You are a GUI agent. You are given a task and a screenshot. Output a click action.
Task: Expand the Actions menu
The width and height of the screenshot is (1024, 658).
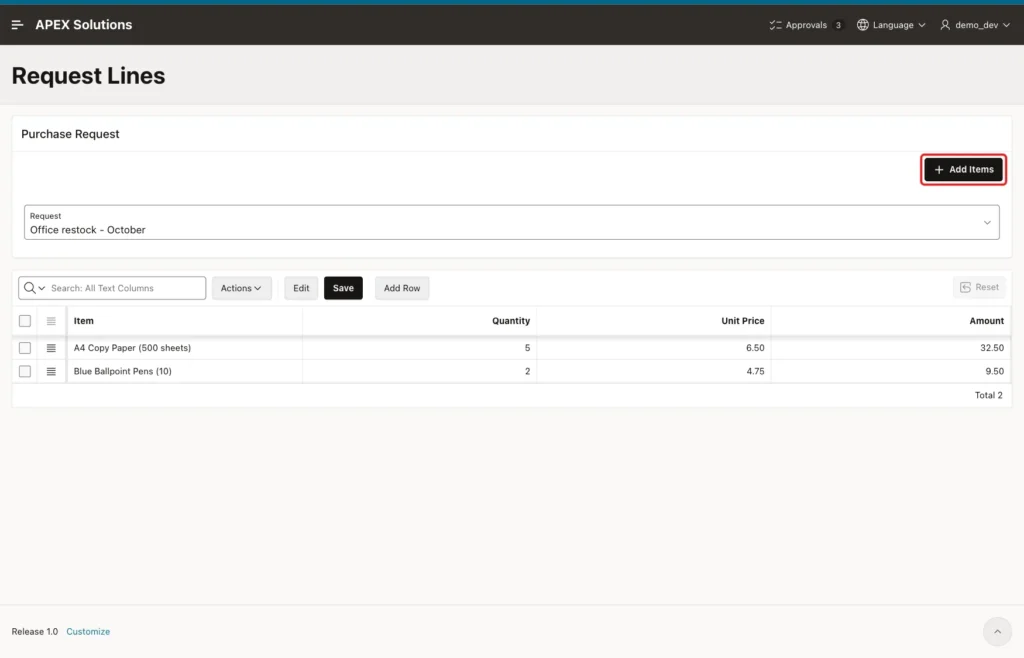pyautogui.click(x=241, y=288)
